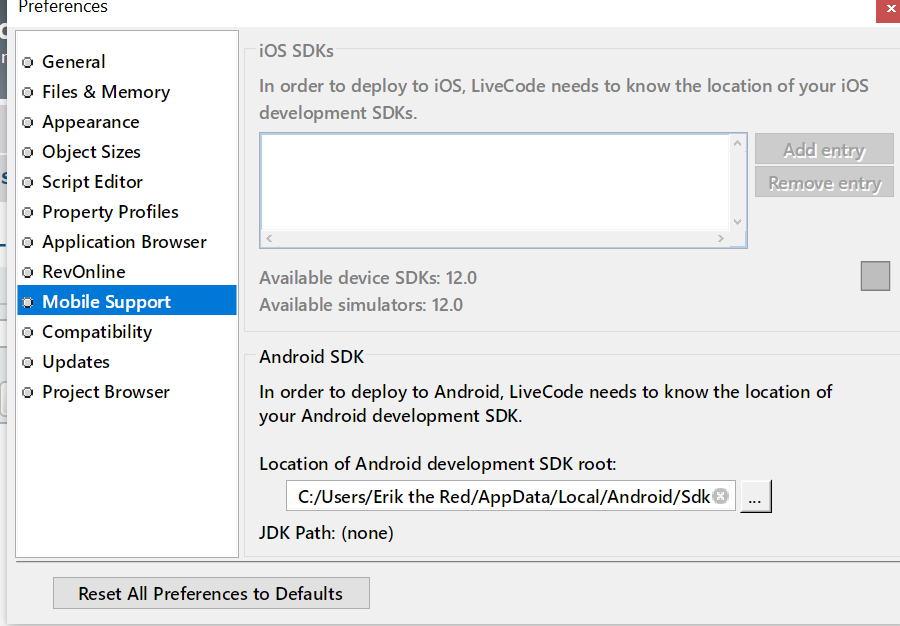Click the Android SDK root path field
Viewport: 900px width, 626px height.
[500, 496]
